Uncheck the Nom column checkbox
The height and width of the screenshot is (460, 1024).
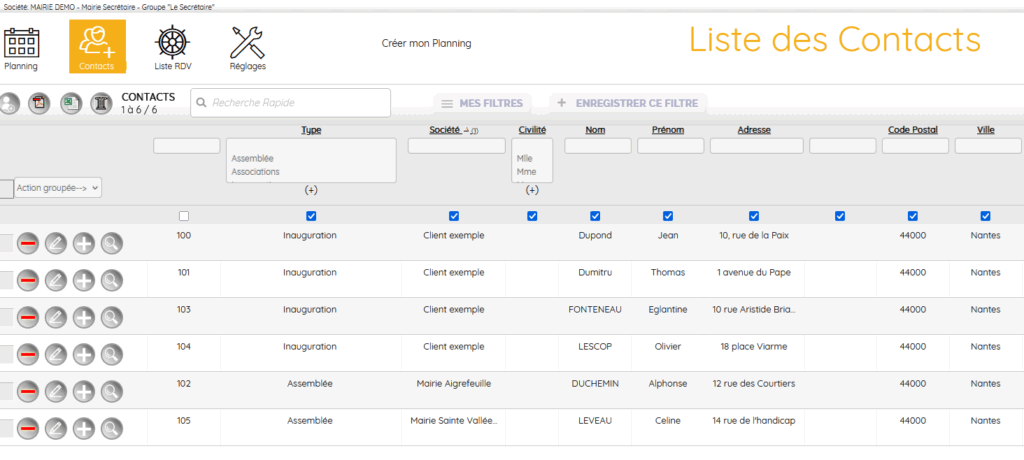[595, 216]
